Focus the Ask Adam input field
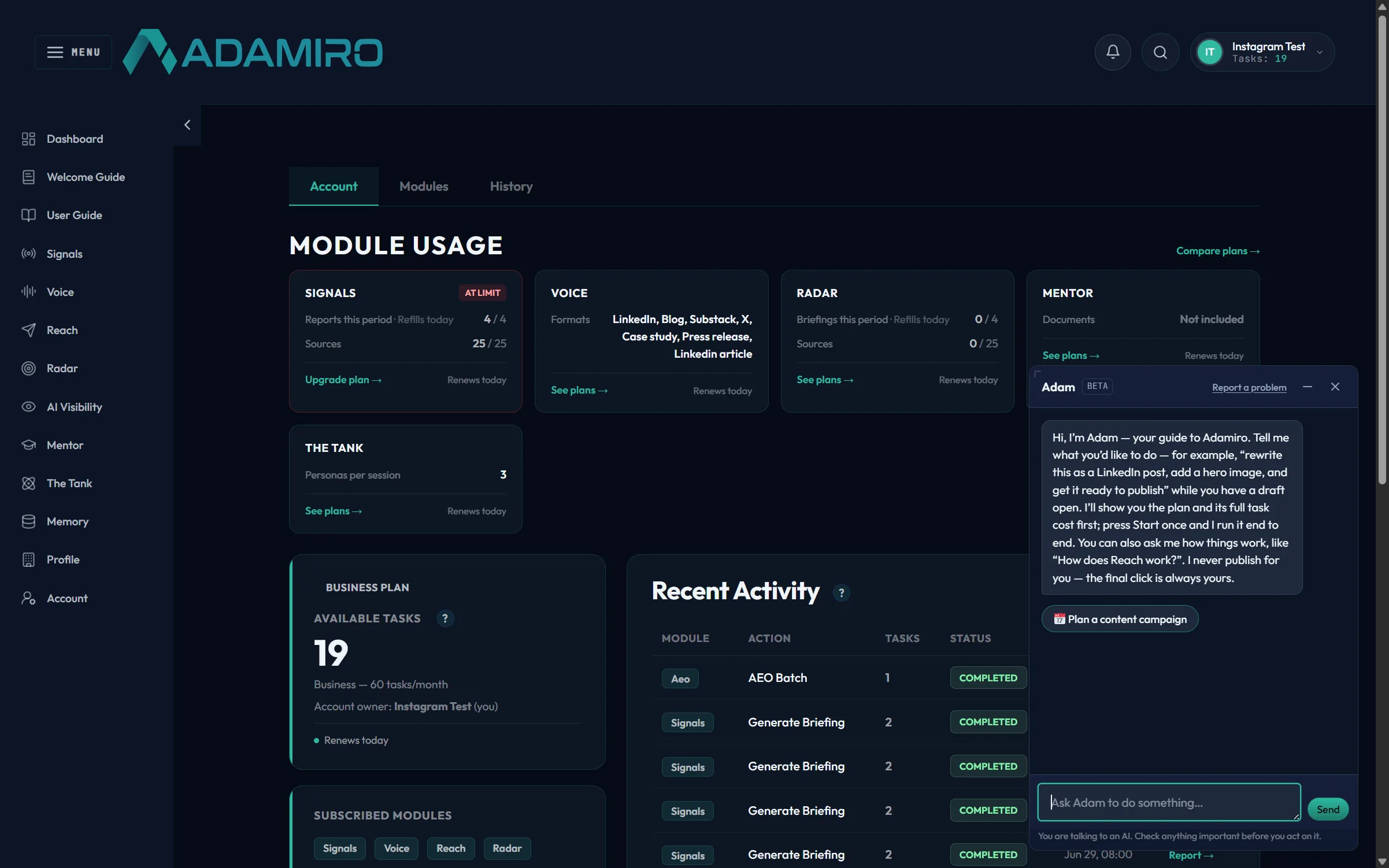 tap(1169, 802)
